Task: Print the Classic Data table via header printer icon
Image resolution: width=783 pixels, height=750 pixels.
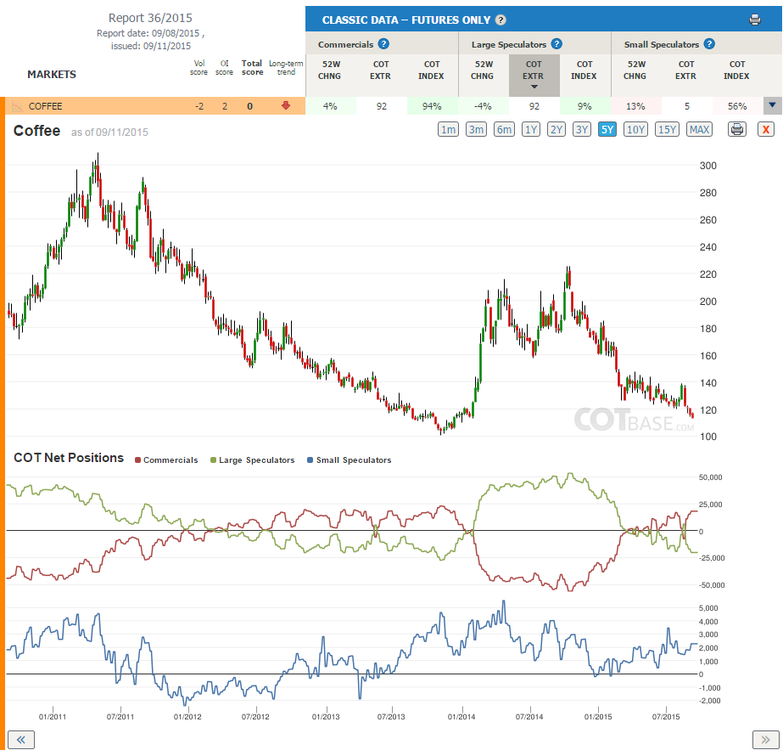Action: click(755, 20)
